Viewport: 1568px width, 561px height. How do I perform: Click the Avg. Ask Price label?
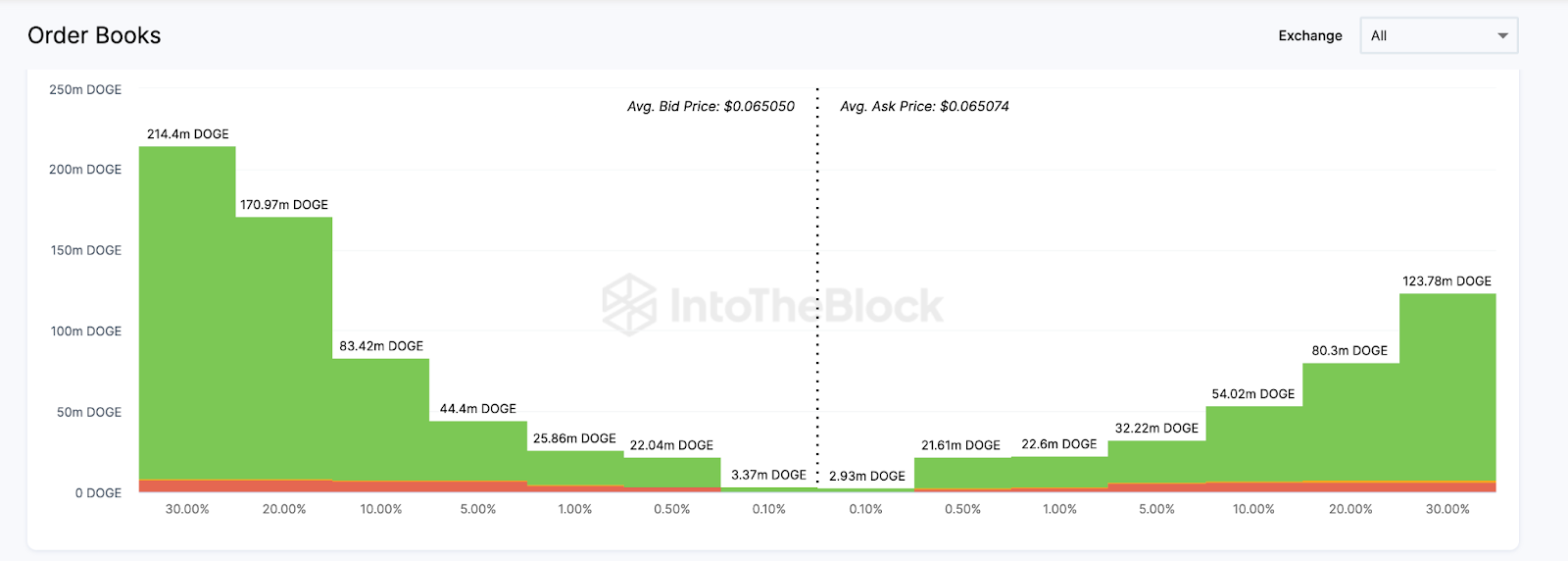click(924, 106)
